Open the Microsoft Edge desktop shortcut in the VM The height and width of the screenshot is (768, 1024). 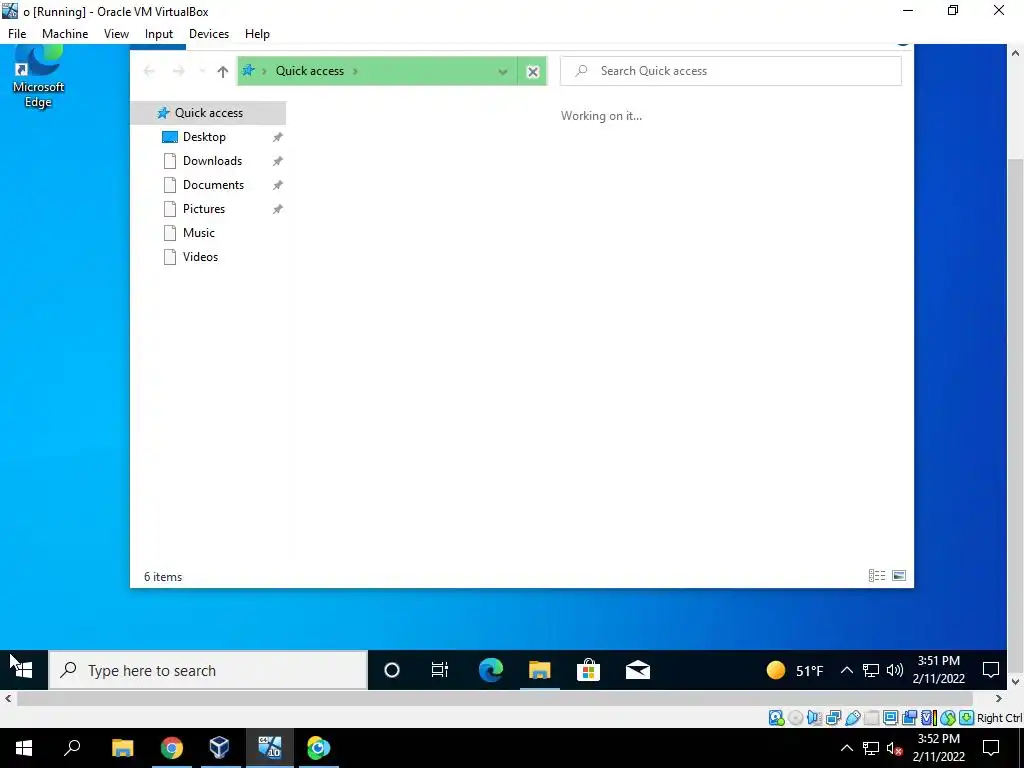coord(38,77)
